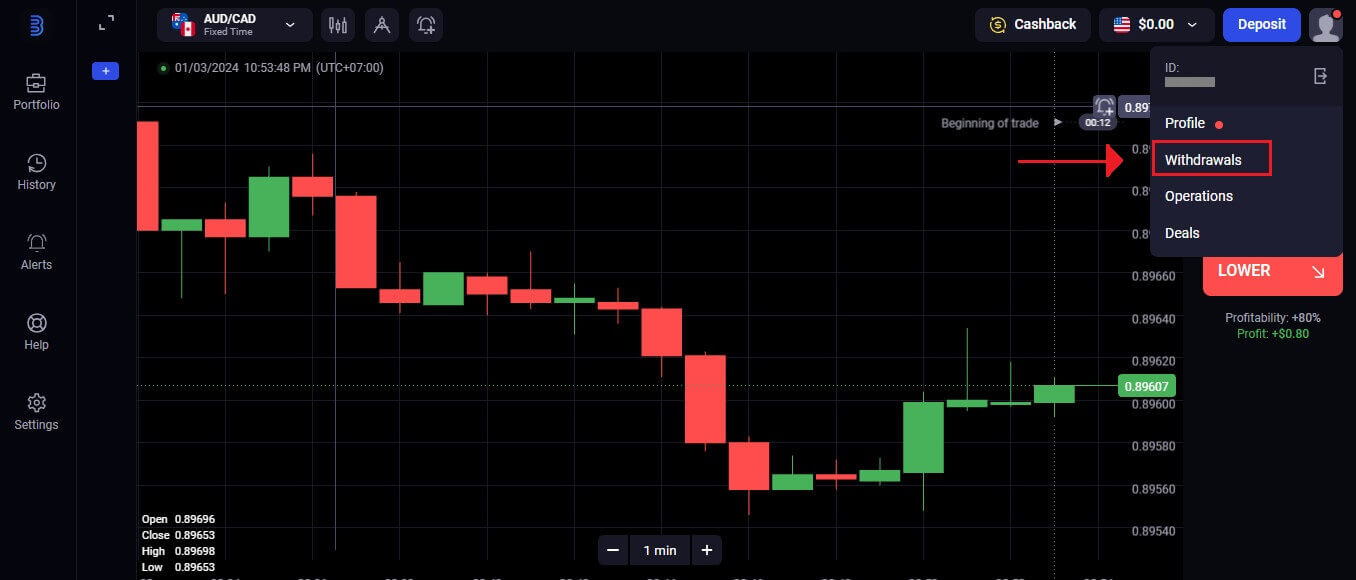Image resolution: width=1356 pixels, height=580 pixels.
Task: Add a new chart tab with plus button
Action: coord(106,71)
